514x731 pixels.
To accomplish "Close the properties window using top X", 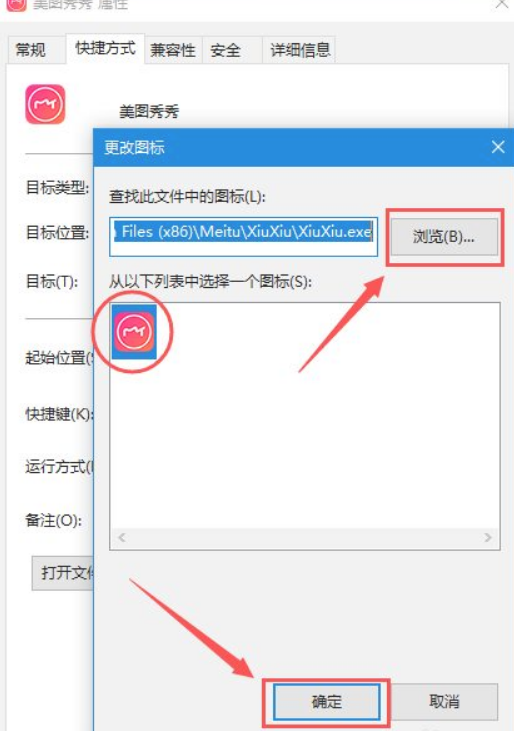I will point(502,5).
